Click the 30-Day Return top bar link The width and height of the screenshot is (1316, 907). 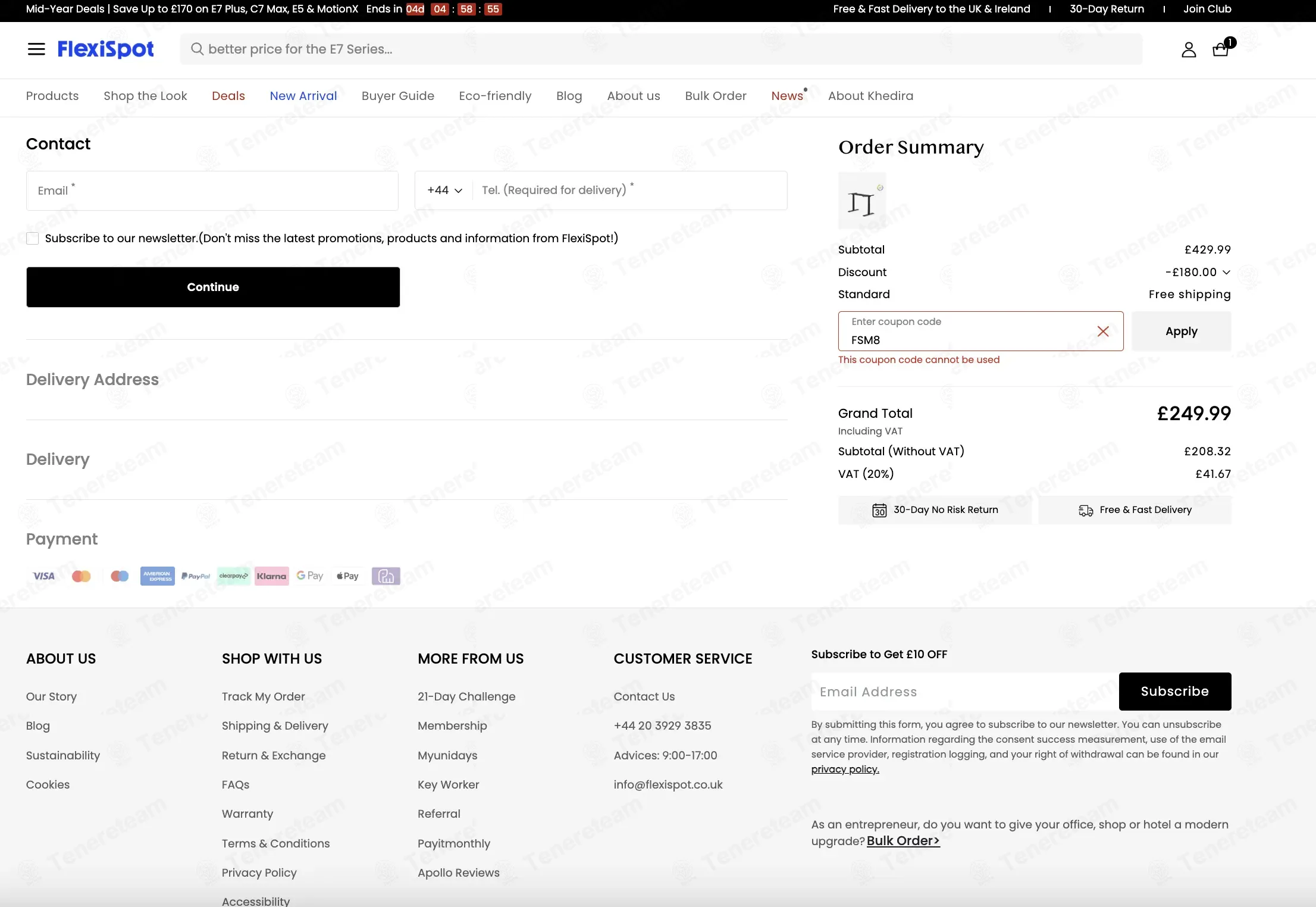pos(1107,9)
